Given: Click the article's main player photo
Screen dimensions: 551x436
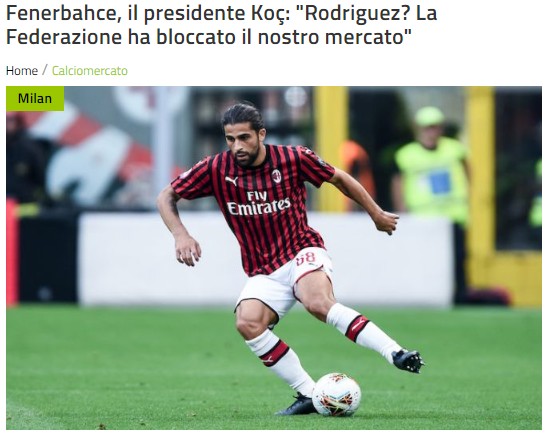Looking at the screenshot, I should (x=274, y=258).
